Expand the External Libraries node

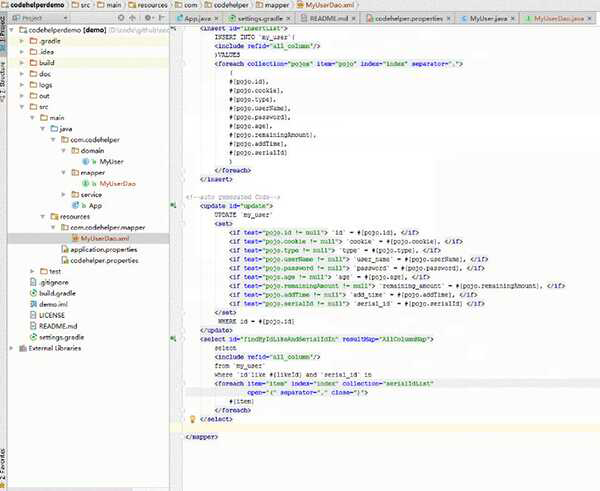(x=11, y=348)
